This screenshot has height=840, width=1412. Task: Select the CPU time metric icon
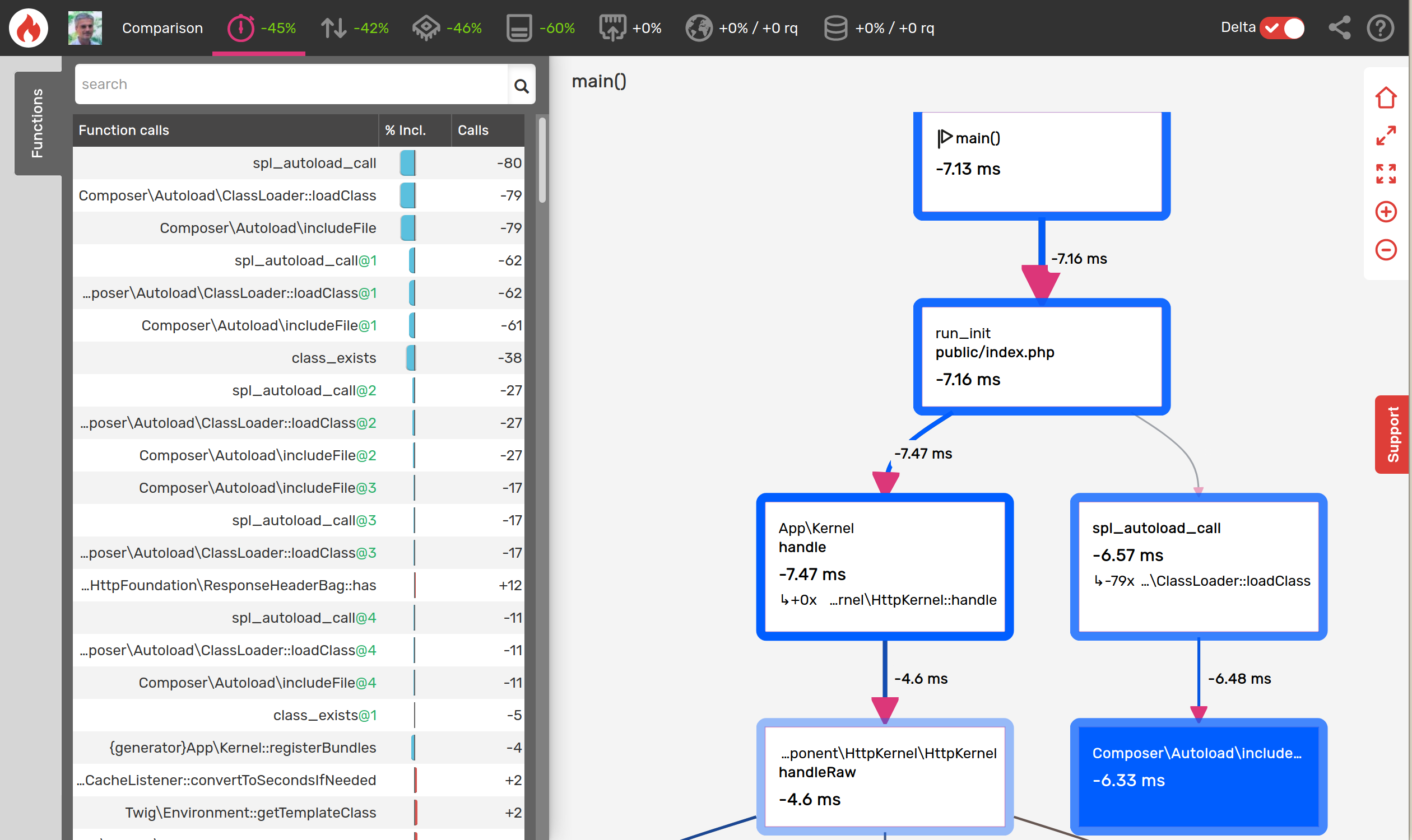click(x=427, y=27)
